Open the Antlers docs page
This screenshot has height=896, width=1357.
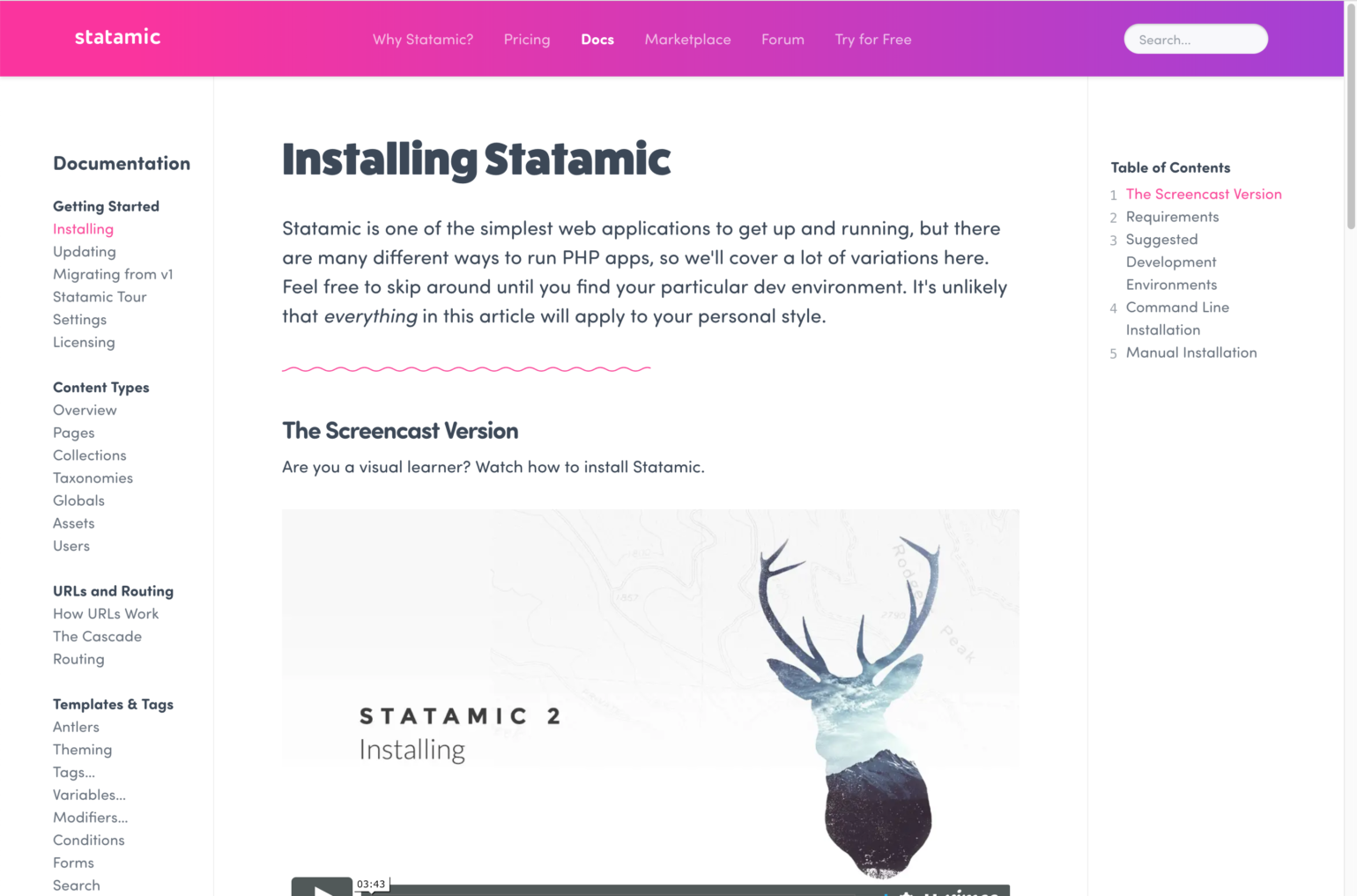(x=76, y=727)
